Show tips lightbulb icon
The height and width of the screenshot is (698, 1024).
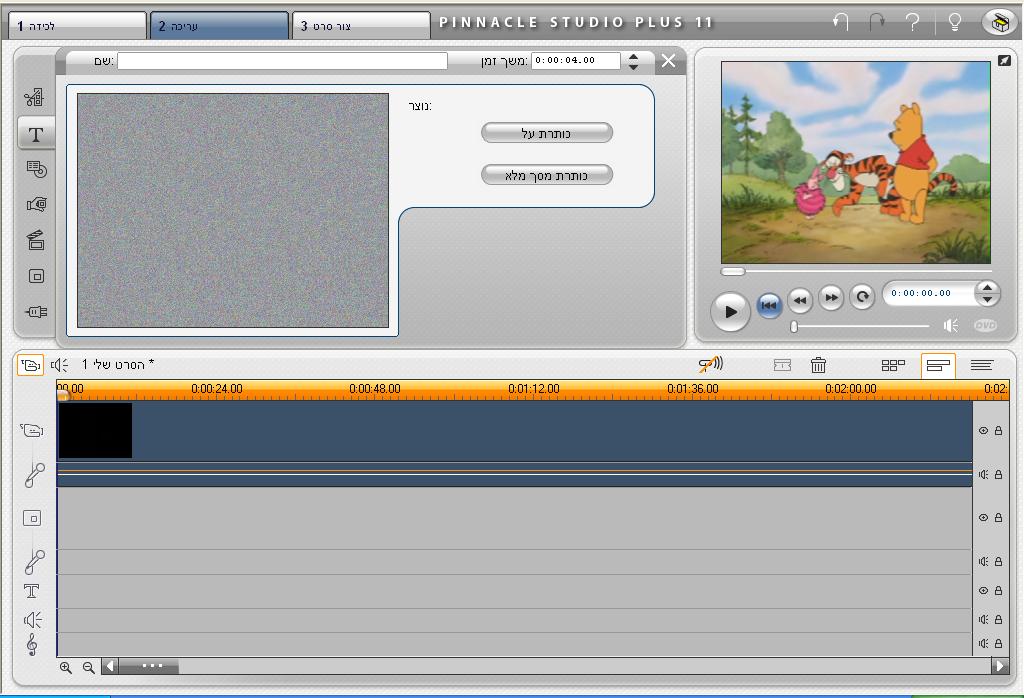954,22
